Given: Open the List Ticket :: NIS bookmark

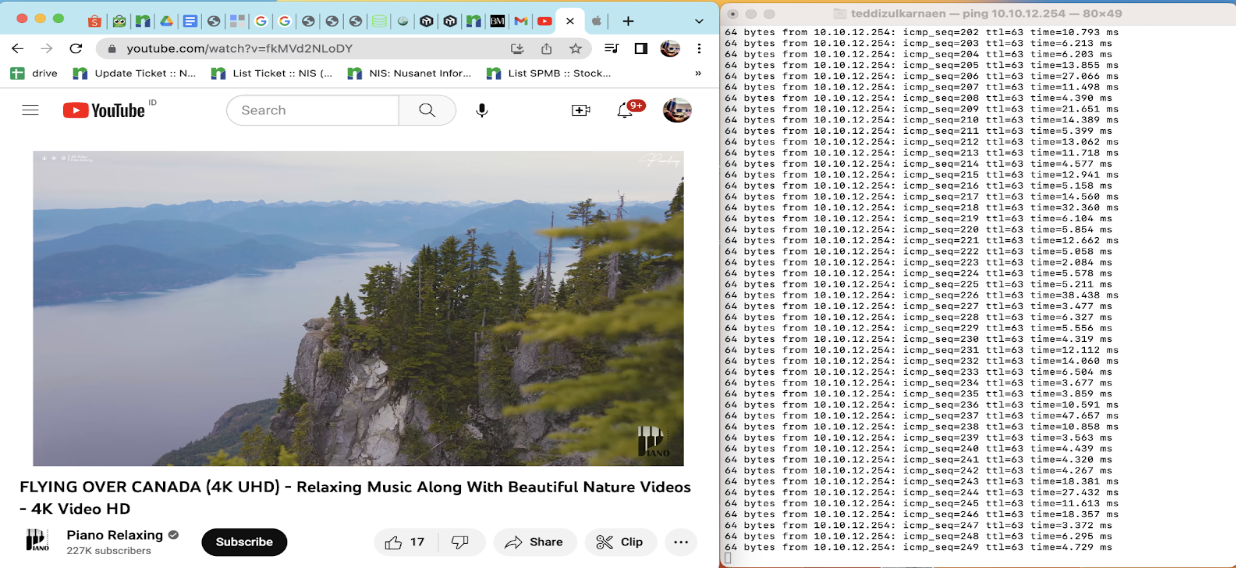Looking at the screenshot, I should pos(272,73).
